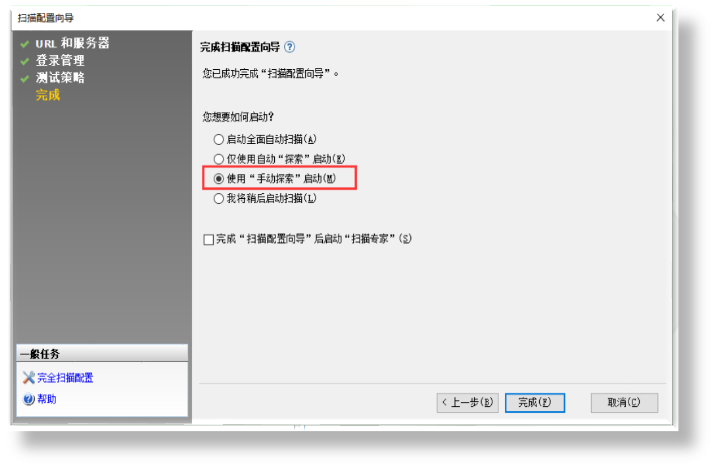717x470 pixels.
Task: Click the green checkmark next to 测试策略
Action: click(x=25, y=79)
